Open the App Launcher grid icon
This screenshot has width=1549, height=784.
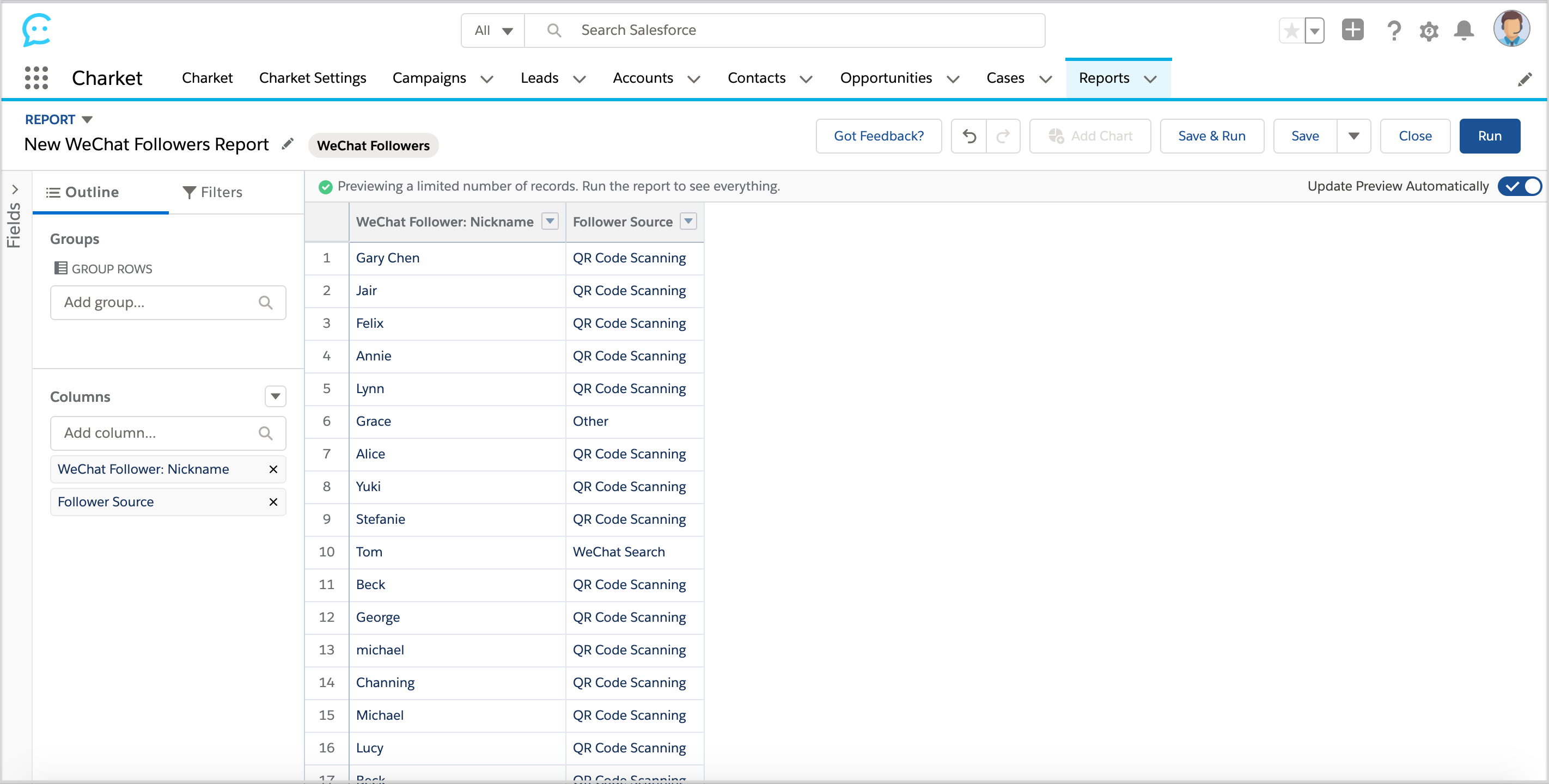click(36, 78)
